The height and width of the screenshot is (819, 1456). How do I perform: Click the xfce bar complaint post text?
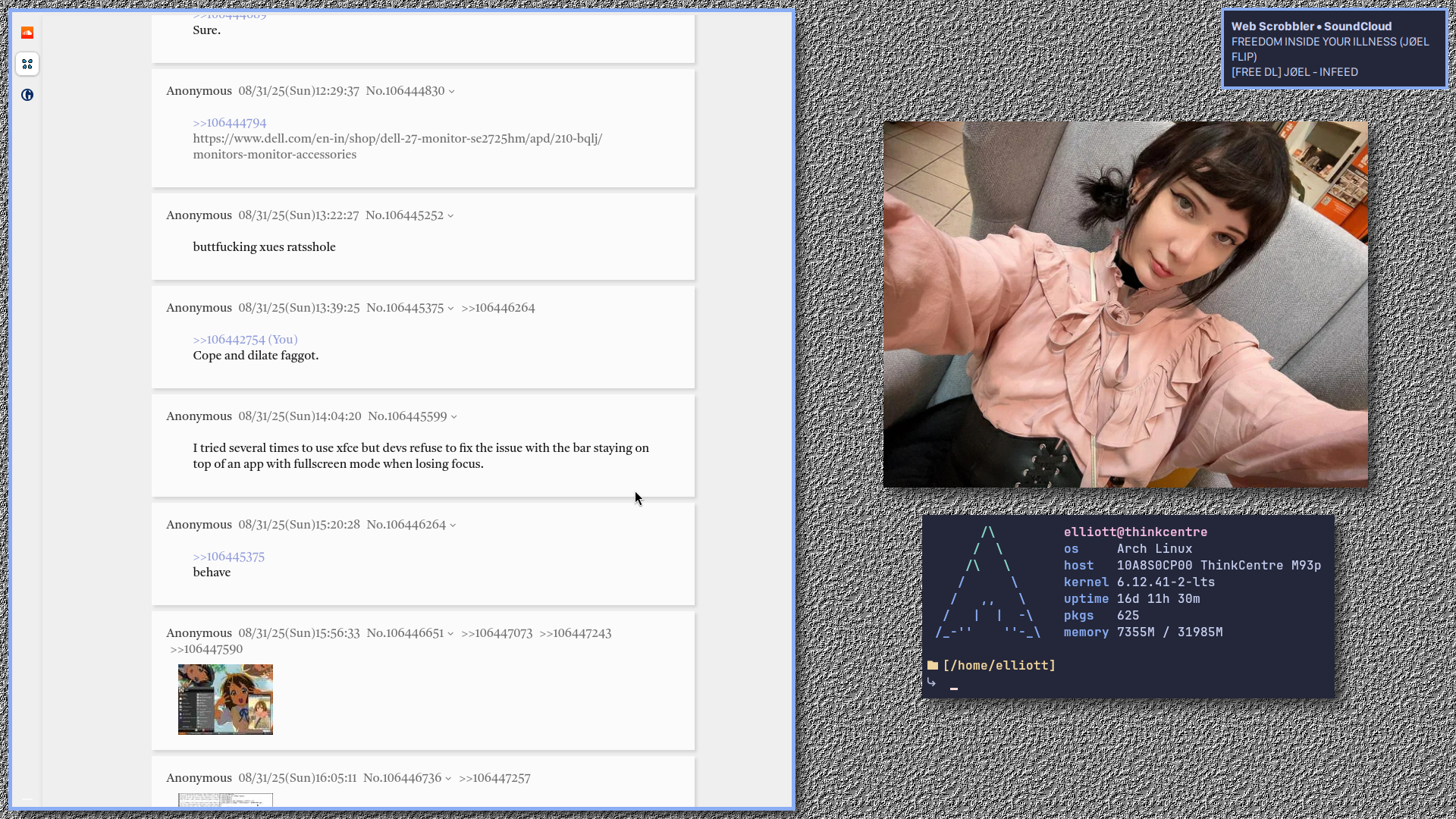coord(421,456)
